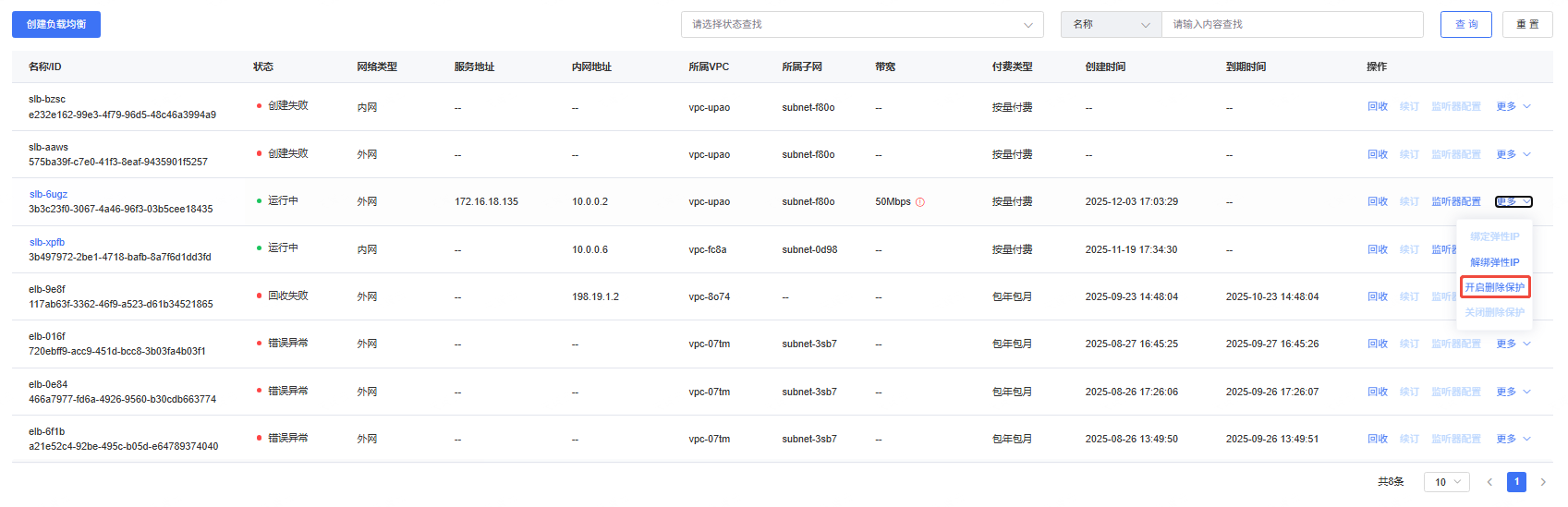
Task: Click the 重置 reset button
Action: [x=1527, y=25]
